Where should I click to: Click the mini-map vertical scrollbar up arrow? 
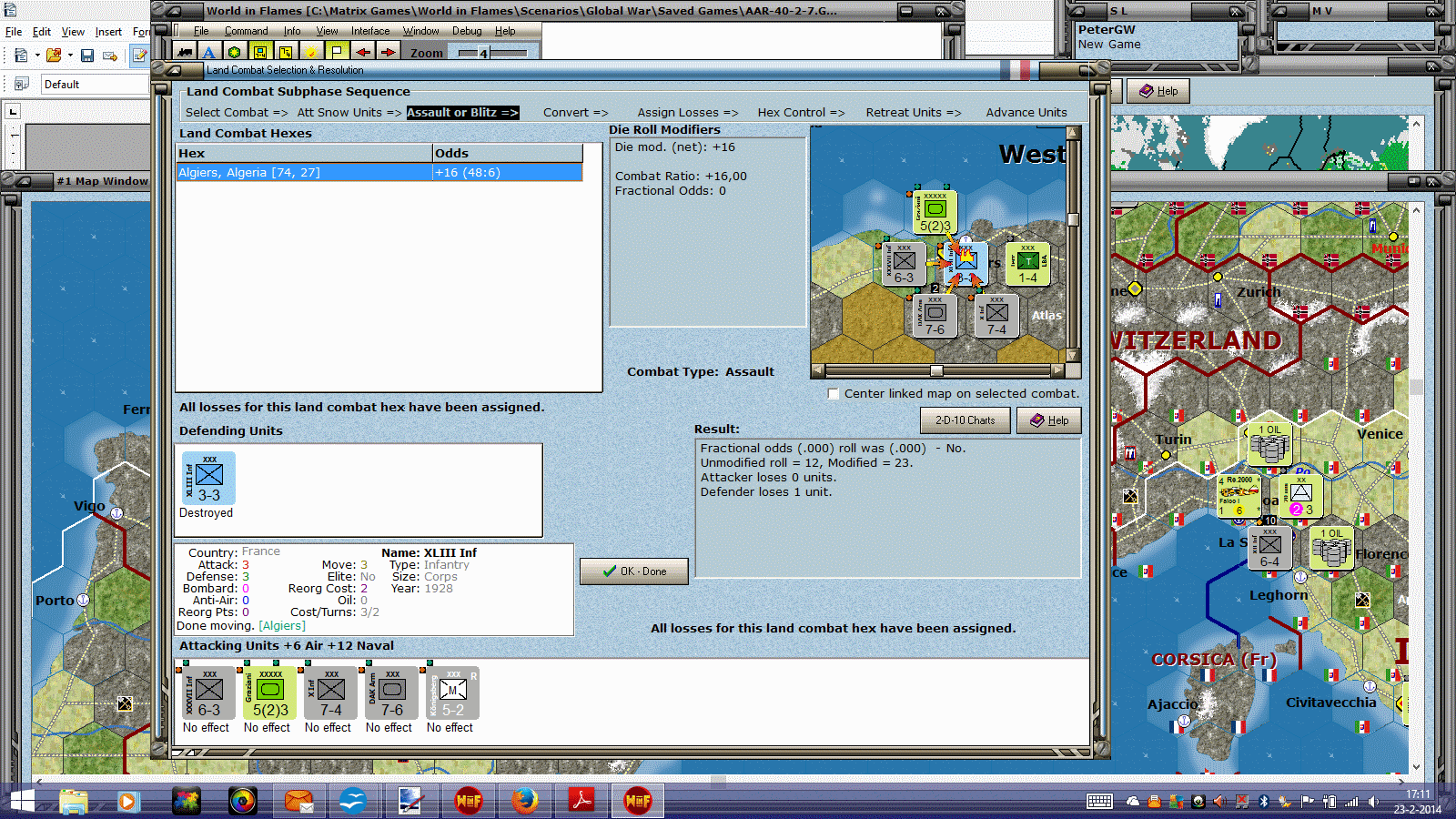click(1073, 133)
